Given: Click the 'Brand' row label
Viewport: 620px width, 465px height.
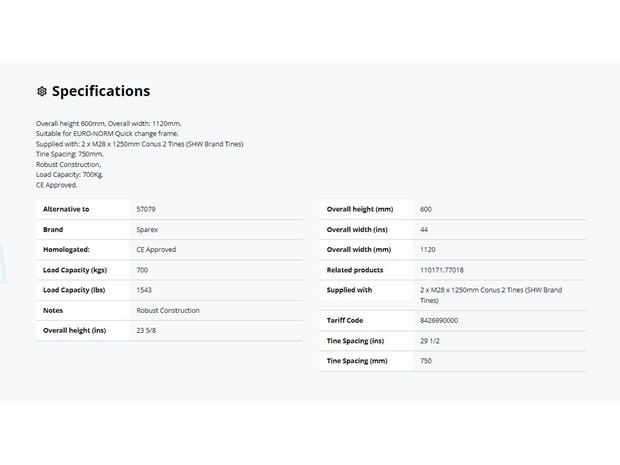Looking at the screenshot, I should pos(53,229).
